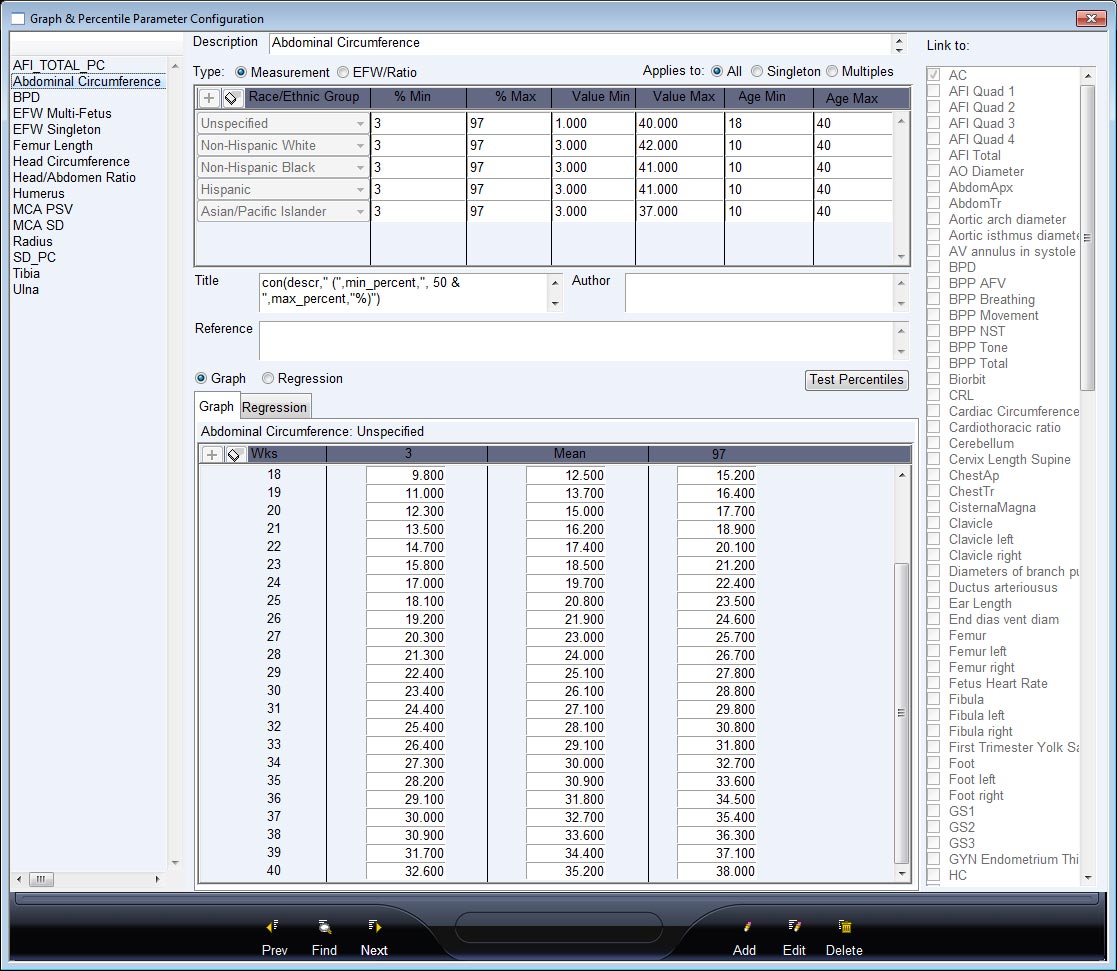This screenshot has height=971, width=1117.
Task: Check the Femur link checkbox
Action: [x=933, y=635]
